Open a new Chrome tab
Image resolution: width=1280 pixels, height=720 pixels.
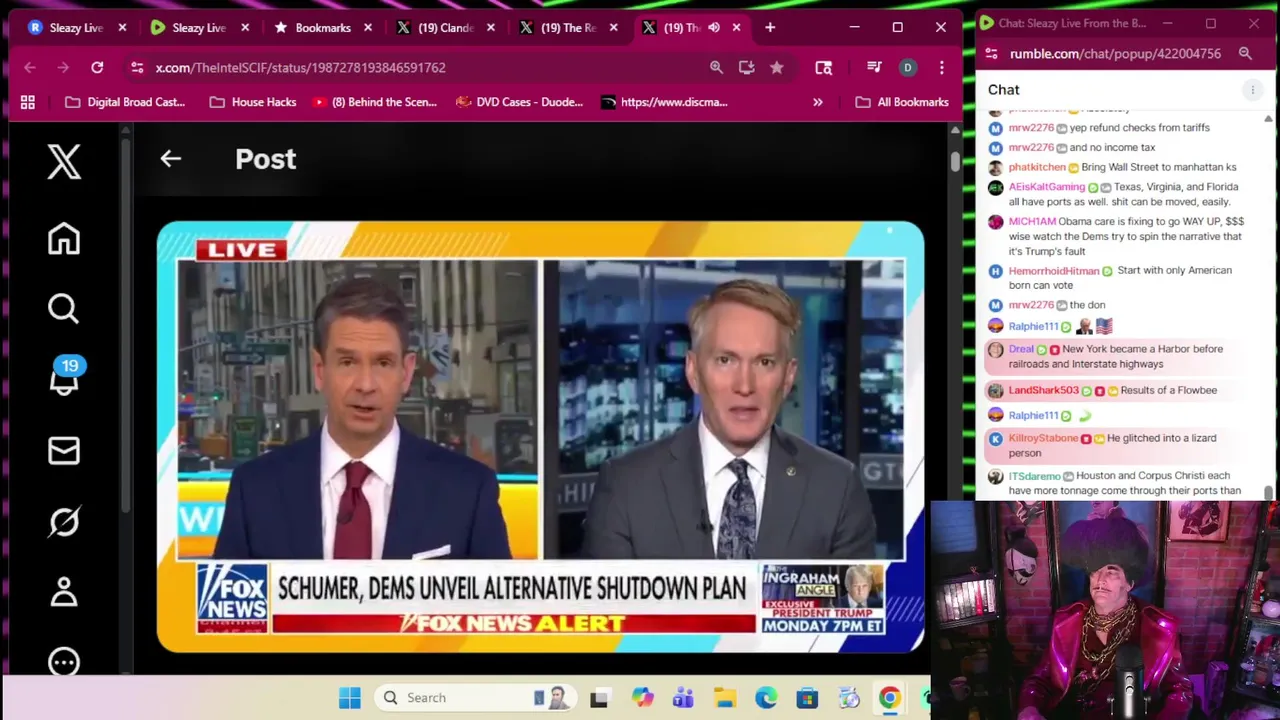(770, 28)
